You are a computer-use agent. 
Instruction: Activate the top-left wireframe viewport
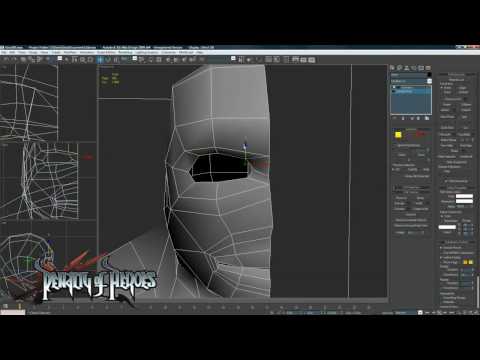[x=29, y=103]
